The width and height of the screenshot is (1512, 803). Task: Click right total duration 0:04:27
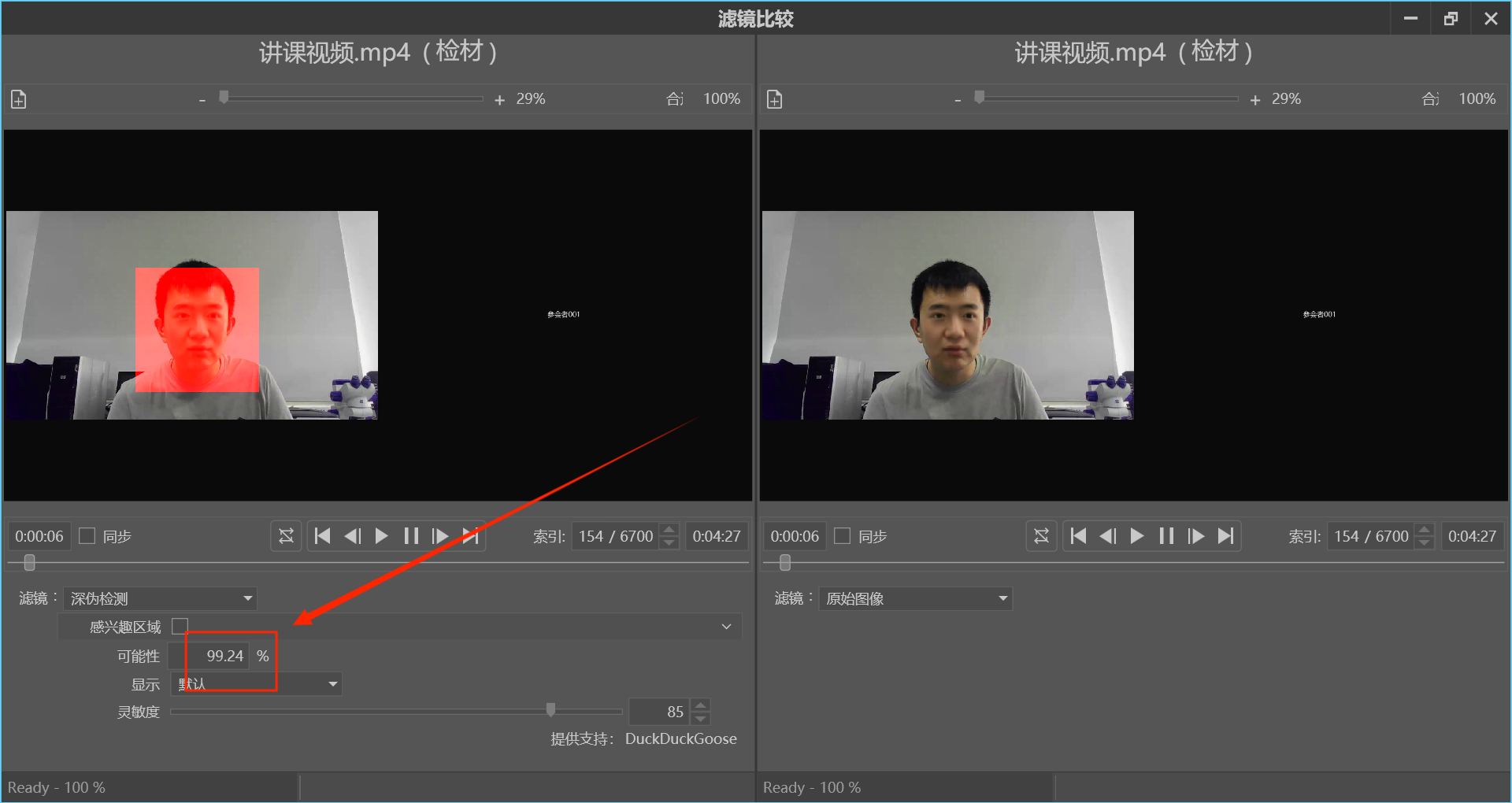click(x=1472, y=536)
